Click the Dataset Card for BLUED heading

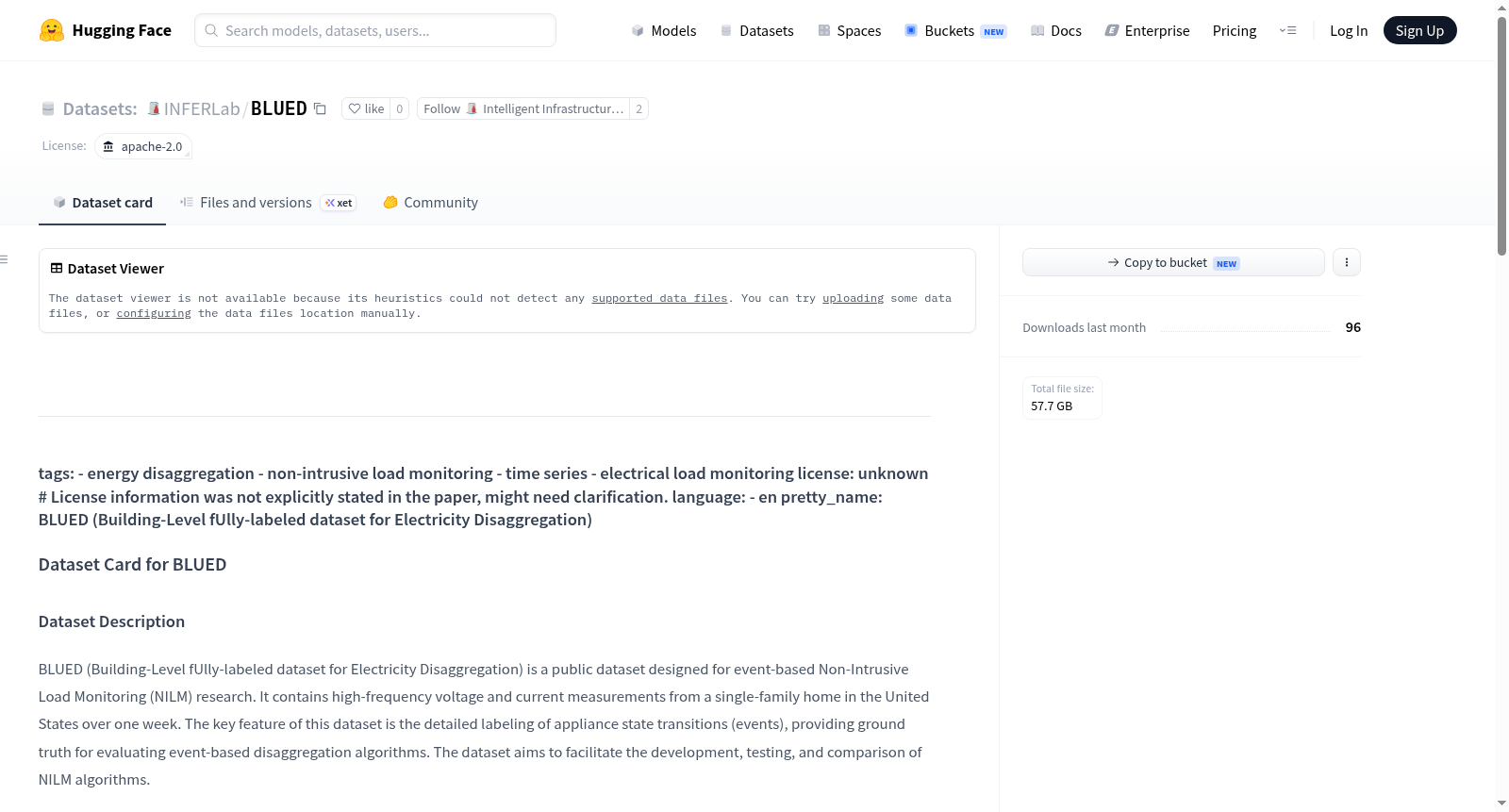pos(133,564)
